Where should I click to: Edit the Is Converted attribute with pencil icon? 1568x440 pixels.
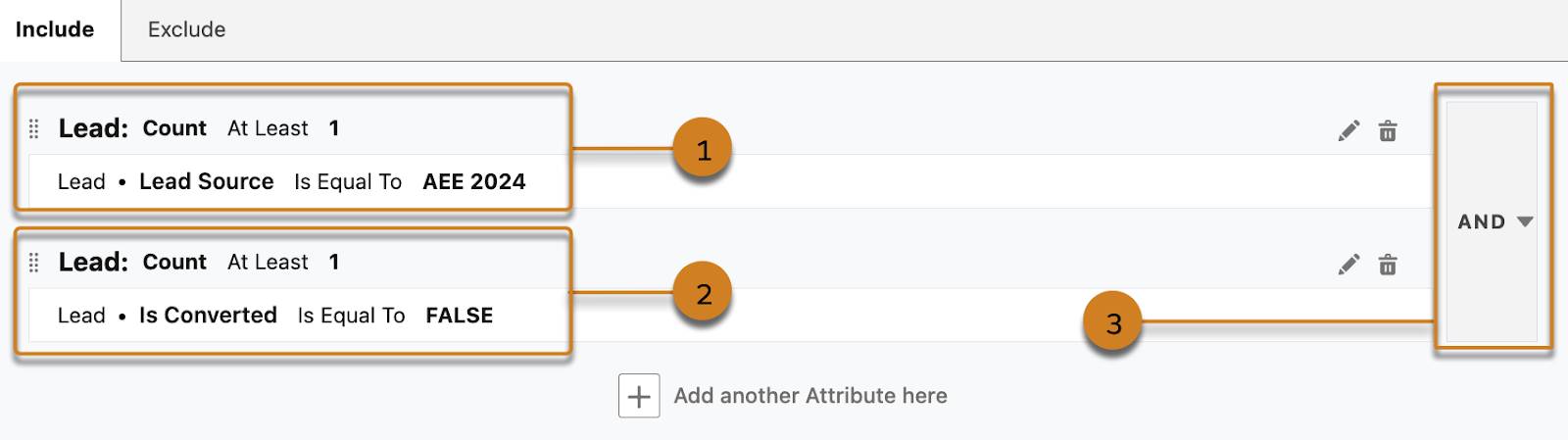[1348, 264]
